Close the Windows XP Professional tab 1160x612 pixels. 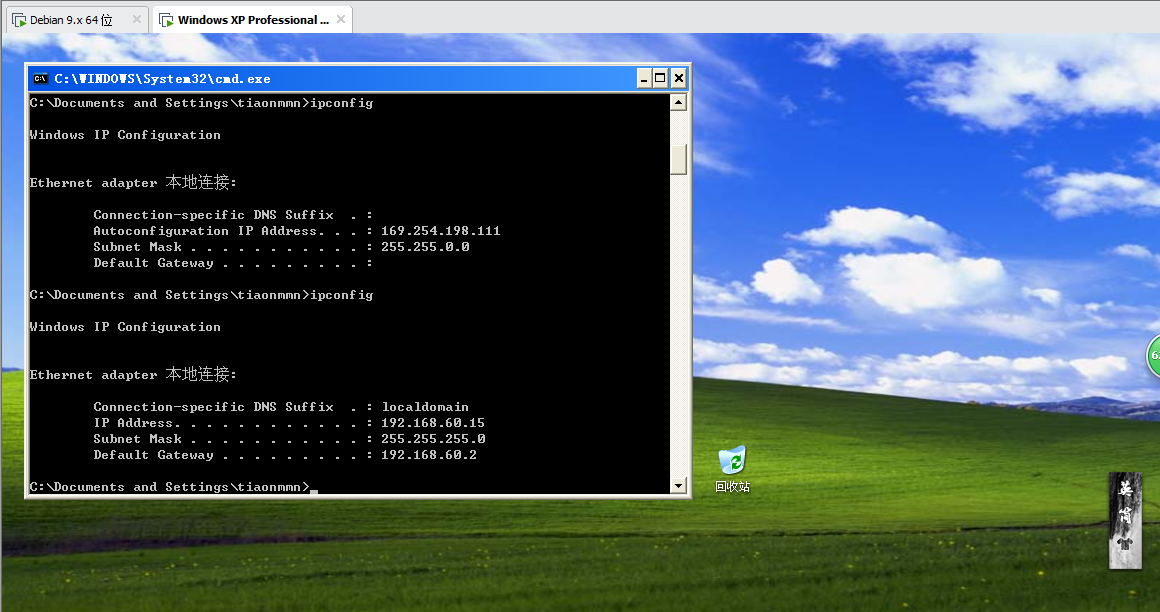(341, 19)
